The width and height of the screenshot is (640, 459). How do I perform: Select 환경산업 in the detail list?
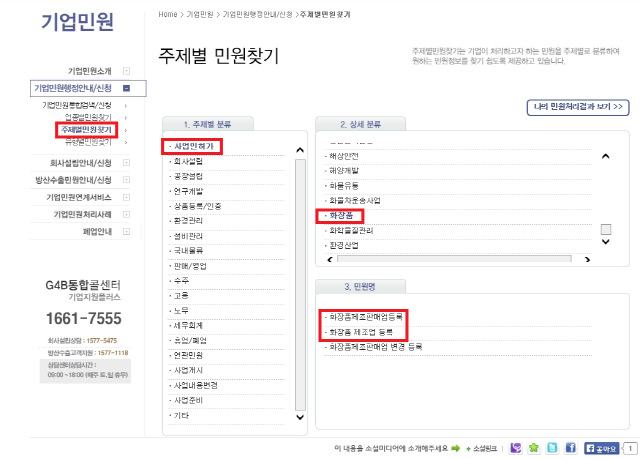(344, 245)
